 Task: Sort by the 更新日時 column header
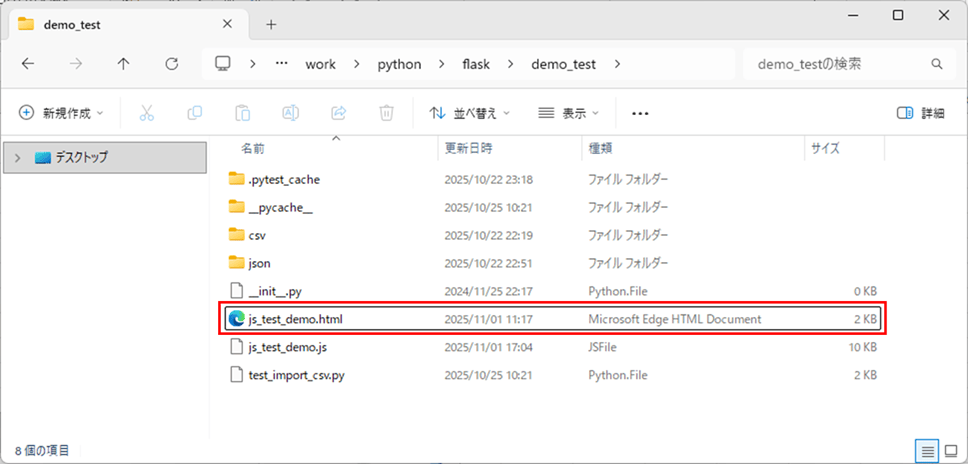pyautogui.click(x=469, y=149)
